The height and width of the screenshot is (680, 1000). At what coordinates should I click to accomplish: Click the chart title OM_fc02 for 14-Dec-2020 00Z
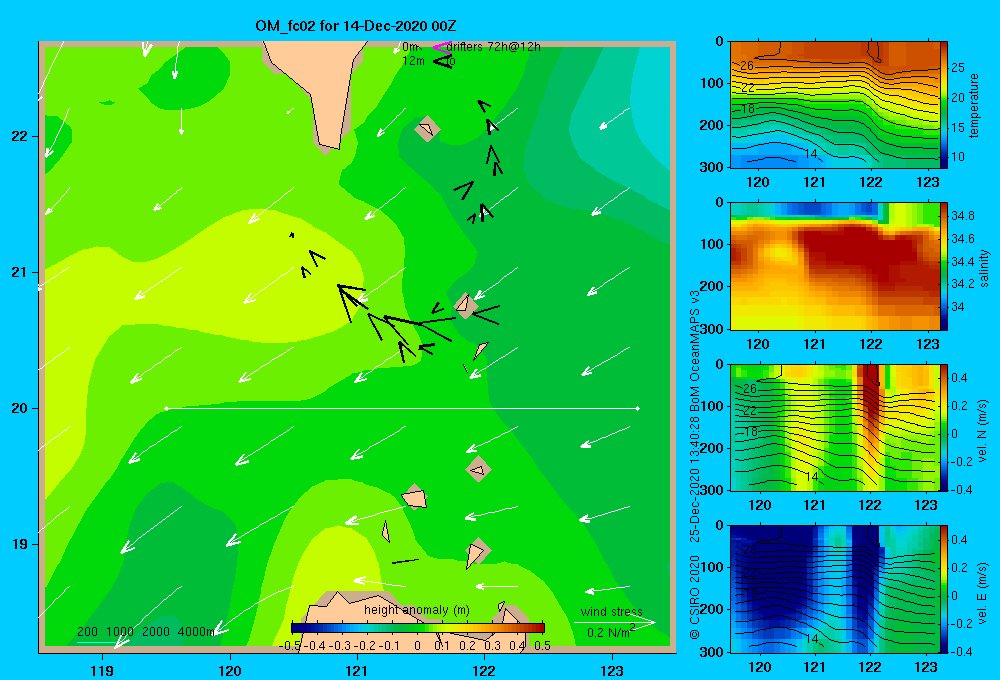click(x=355, y=26)
